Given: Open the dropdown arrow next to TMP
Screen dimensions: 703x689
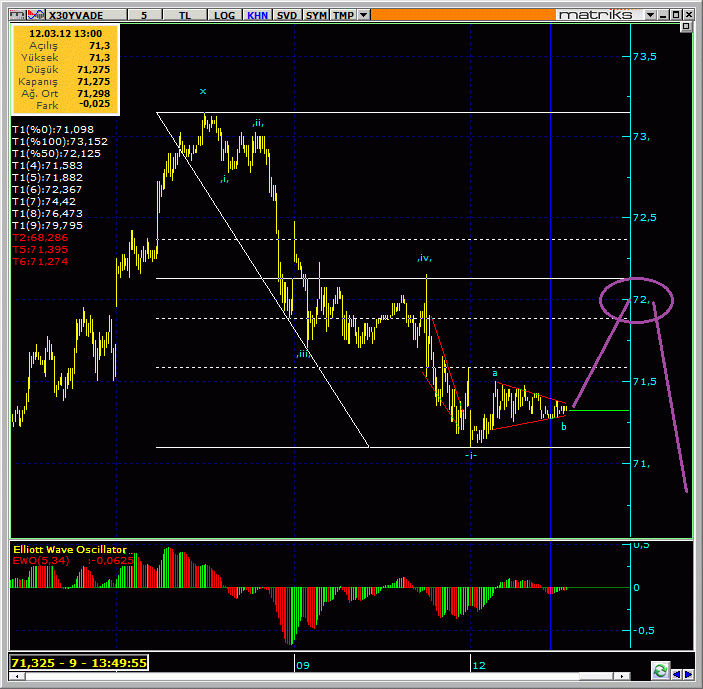Looking at the screenshot, I should pyautogui.click(x=363, y=15).
